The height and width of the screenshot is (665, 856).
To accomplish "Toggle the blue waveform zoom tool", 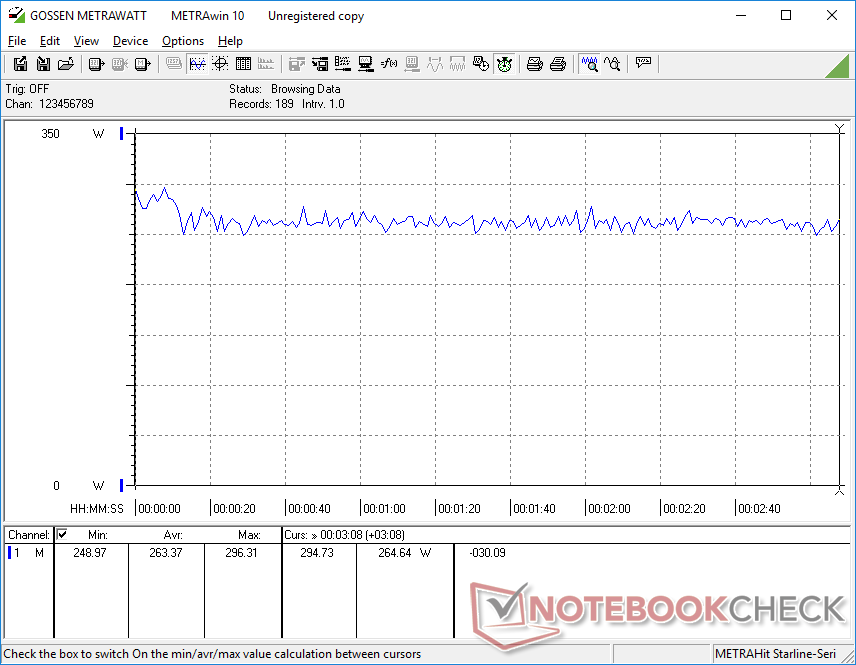I will click(x=590, y=64).
